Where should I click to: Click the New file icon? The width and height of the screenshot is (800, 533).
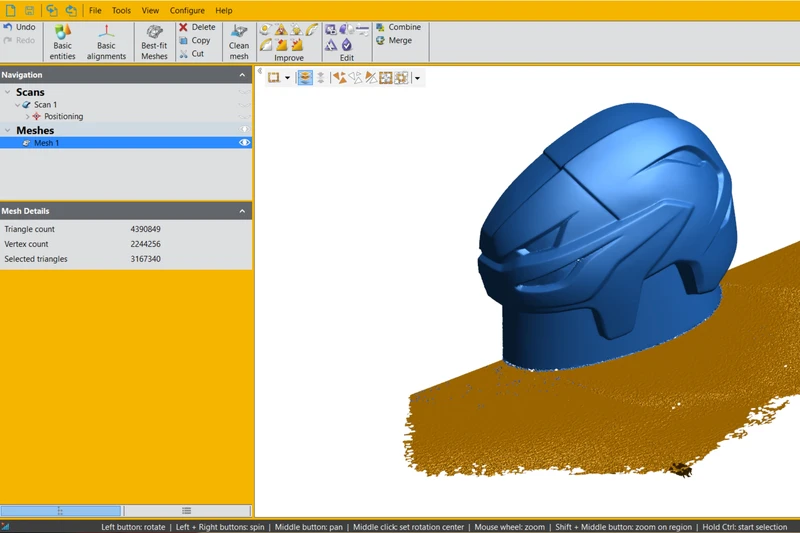pos(10,10)
